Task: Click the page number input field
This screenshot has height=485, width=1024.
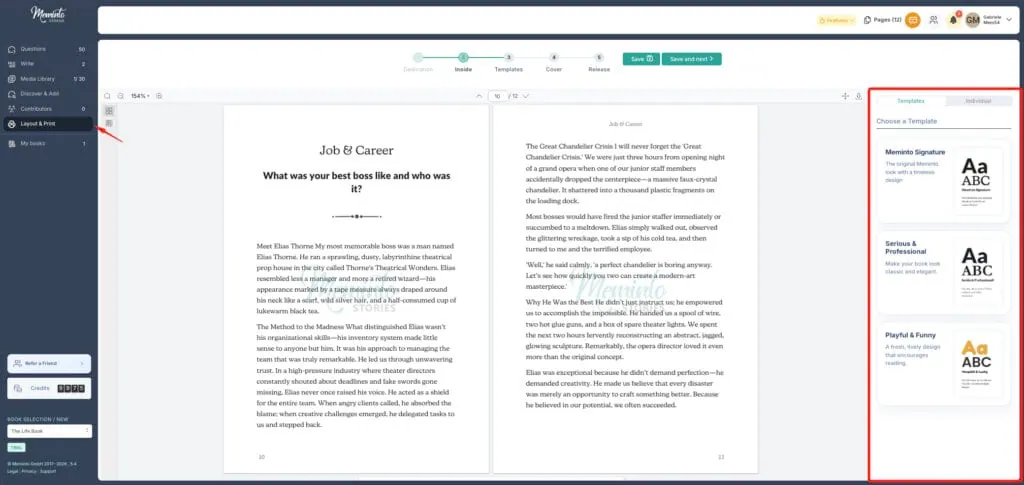Action: (x=498, y=96)
